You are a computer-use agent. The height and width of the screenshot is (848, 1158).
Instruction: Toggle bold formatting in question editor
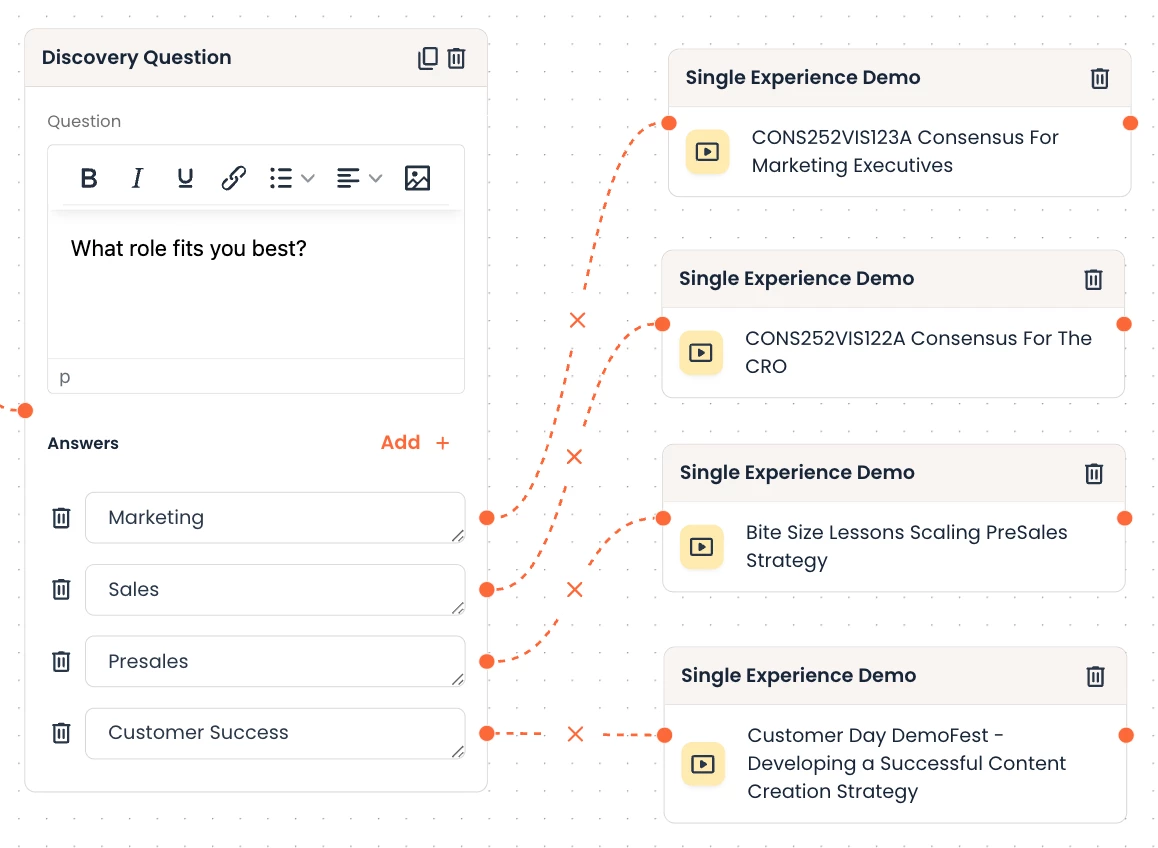click(x=89, y=178)
